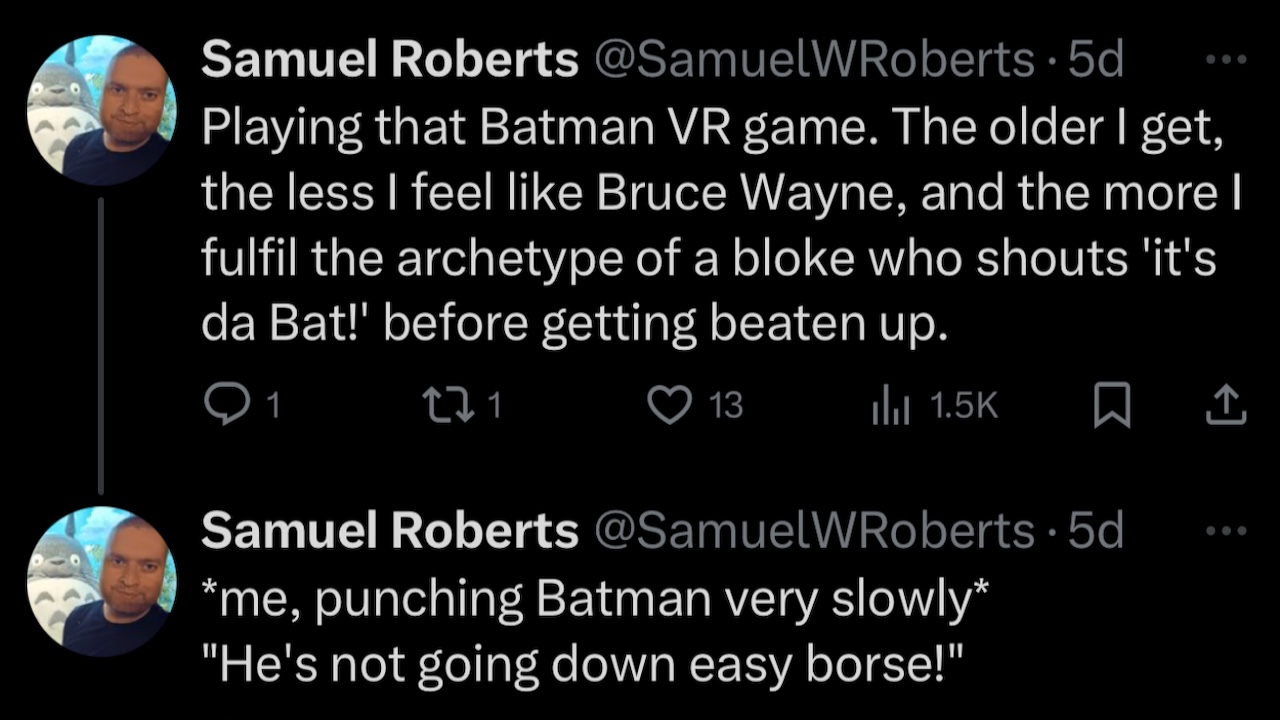Screen dimensions: 1280x720
Task: Bookmark the first tweet
Action: 1111,405
